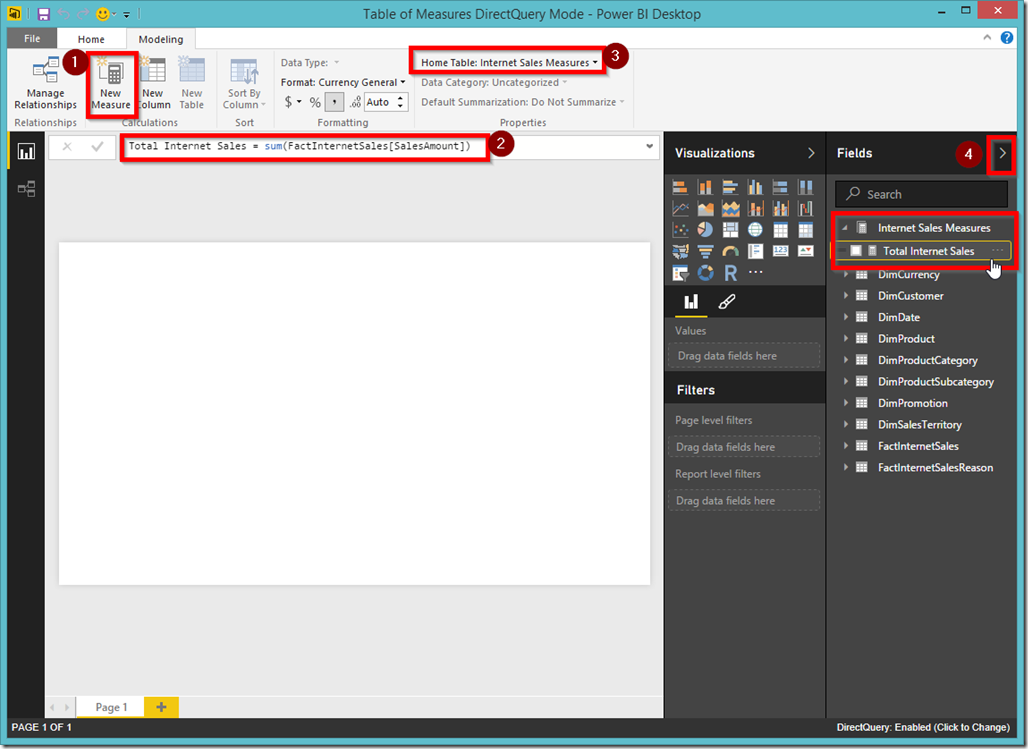Select the Matrix visualization
This screenshot has width=1028, height=749.
coord(805,230)
